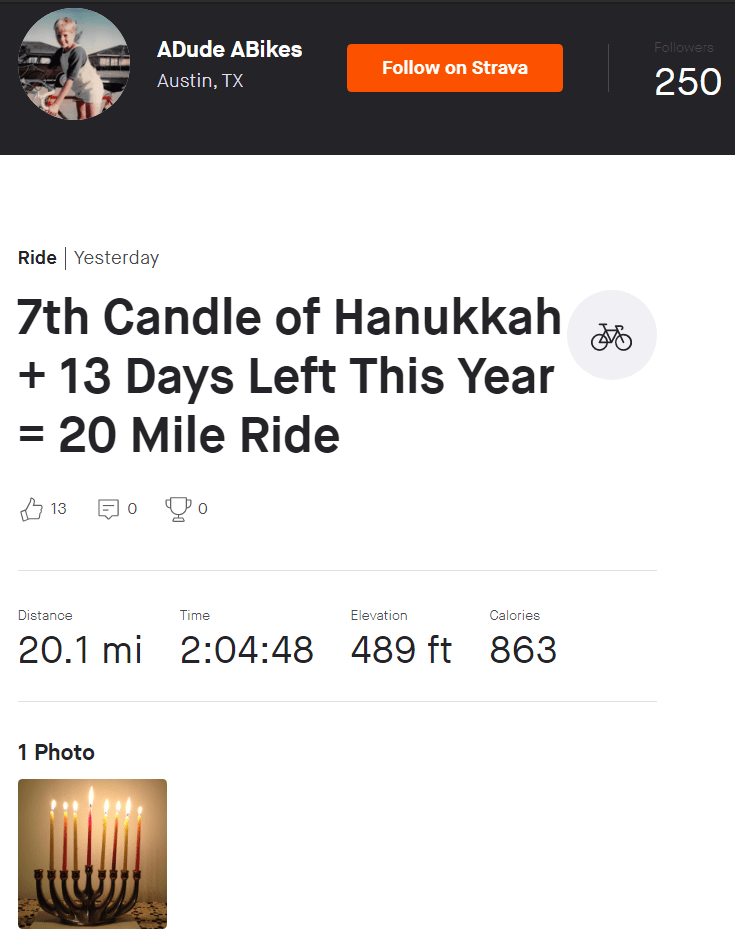Image resolution: width=735 pixels, height=936 pixels.
Task: Click the Austin, TX location text
Action: click(x=200, y=82)
